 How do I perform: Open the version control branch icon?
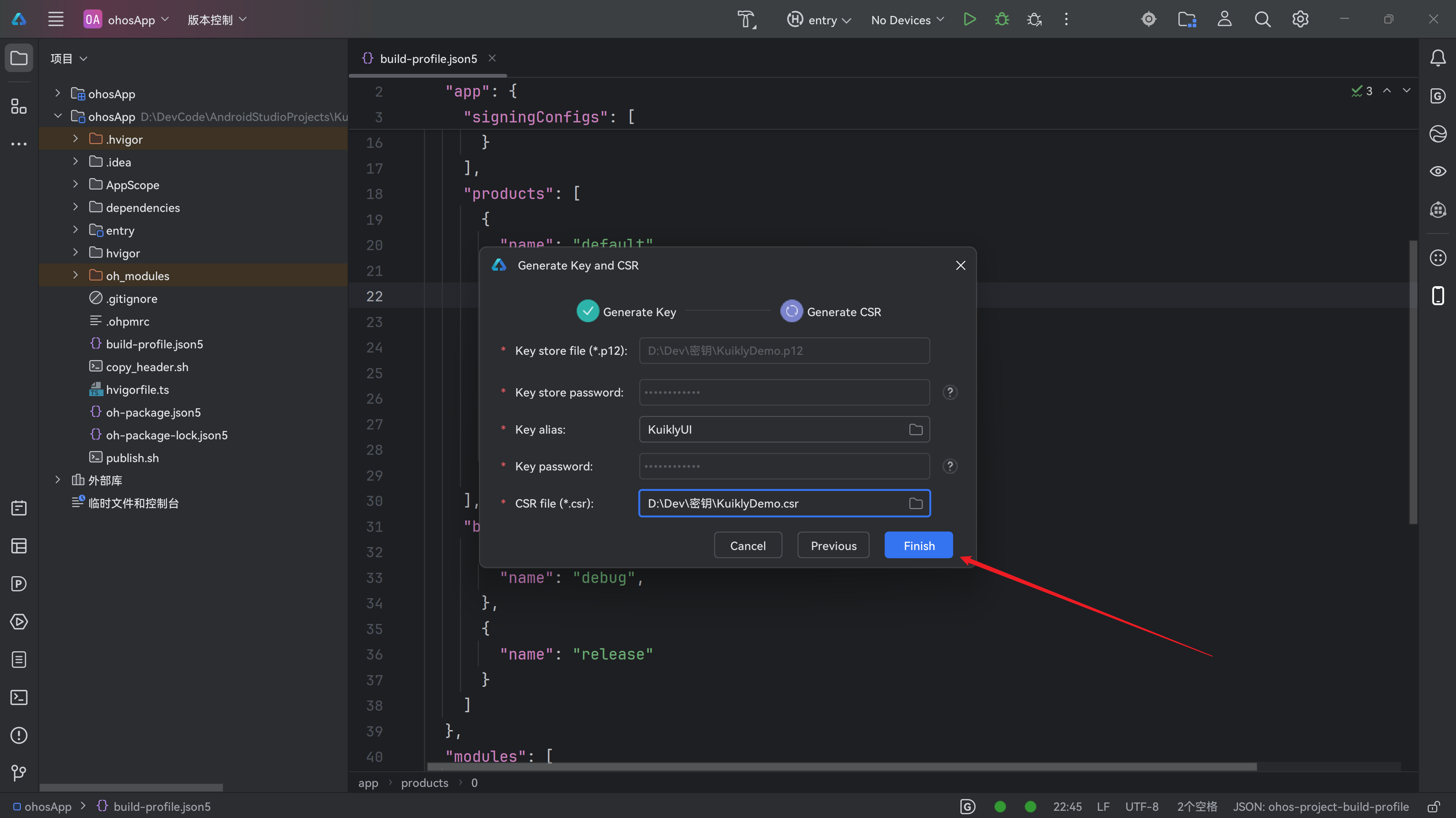coord(19,772)
